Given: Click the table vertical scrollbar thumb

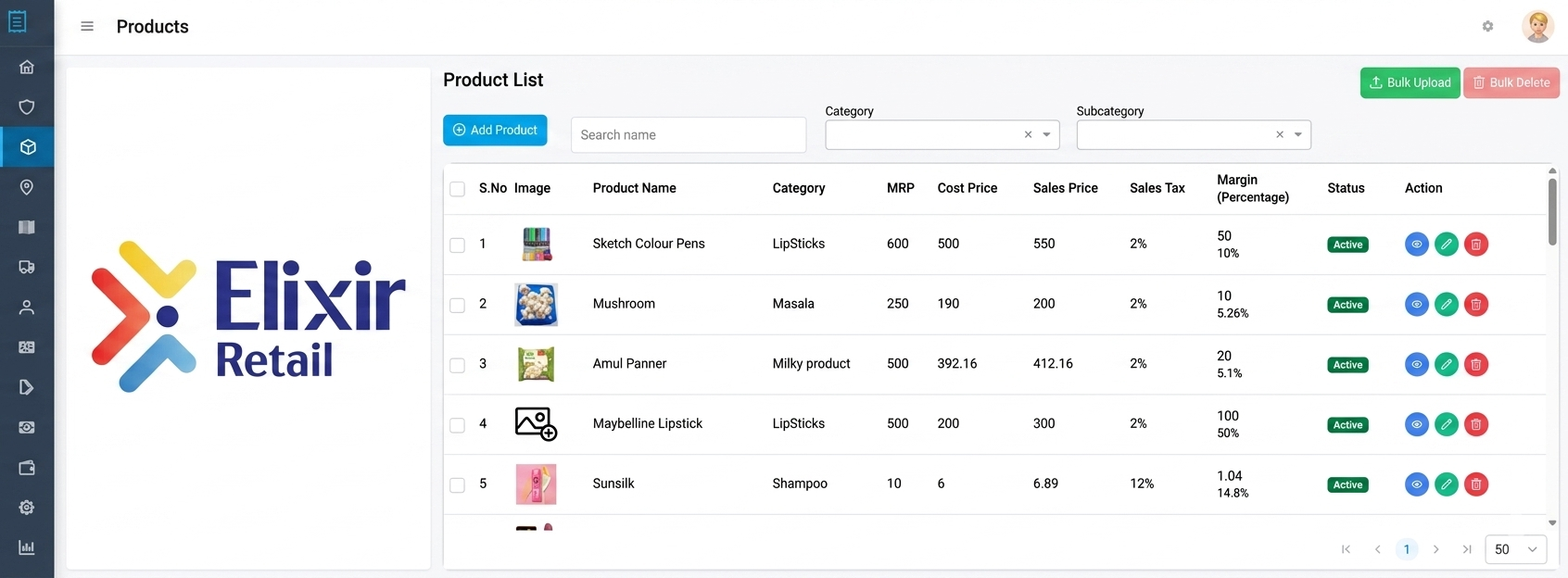Looking at the screenshot, I should click(x=1552, y=212).
